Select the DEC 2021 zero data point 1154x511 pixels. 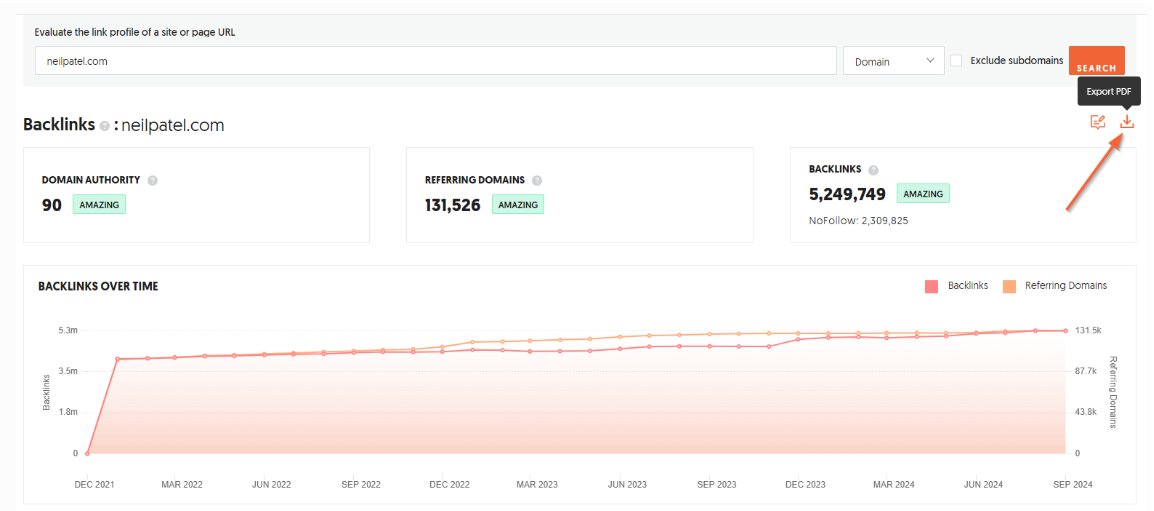click(88, 453)
